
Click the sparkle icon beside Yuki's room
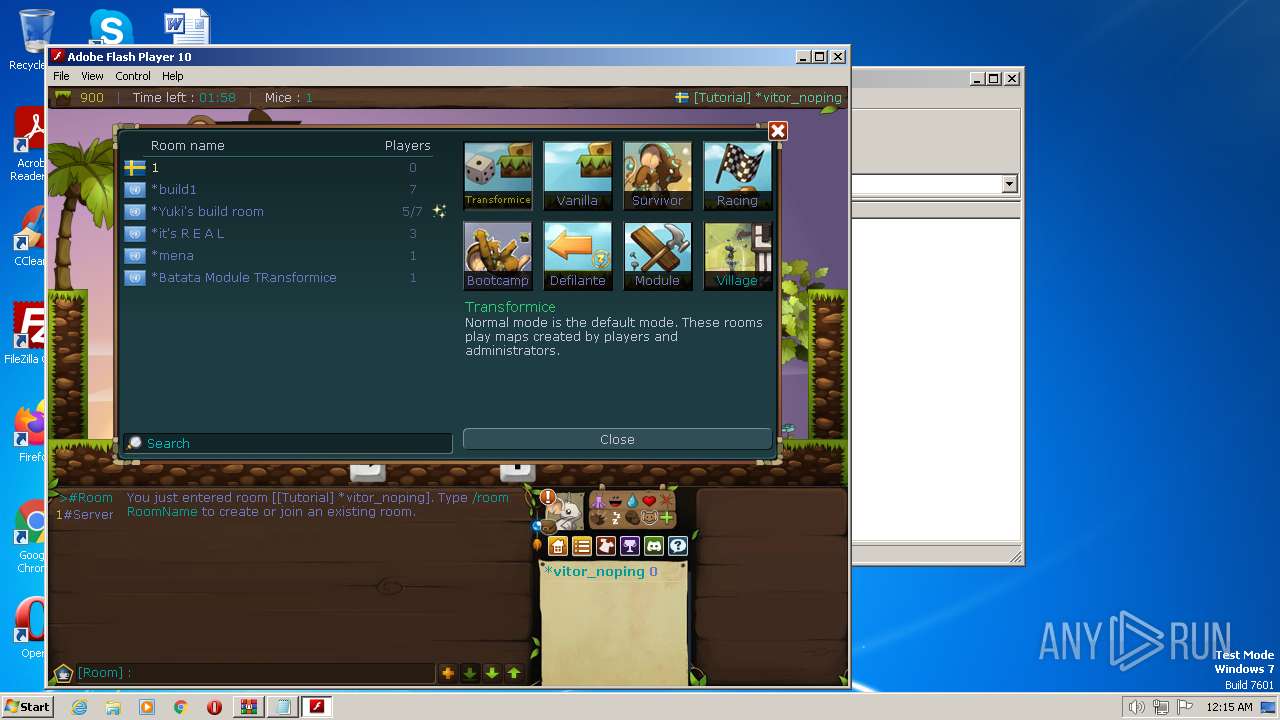pyautogui.click(x=439, y=211)
